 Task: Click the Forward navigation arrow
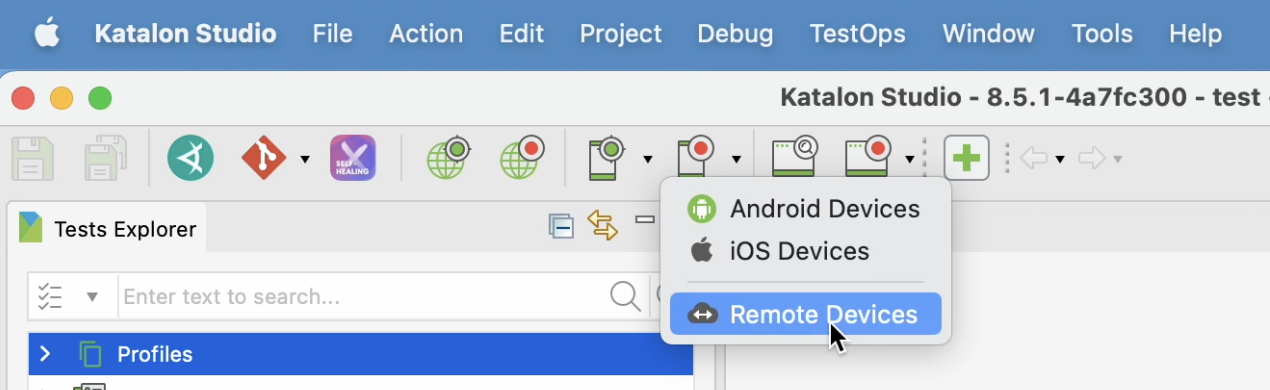(1092, 158)
